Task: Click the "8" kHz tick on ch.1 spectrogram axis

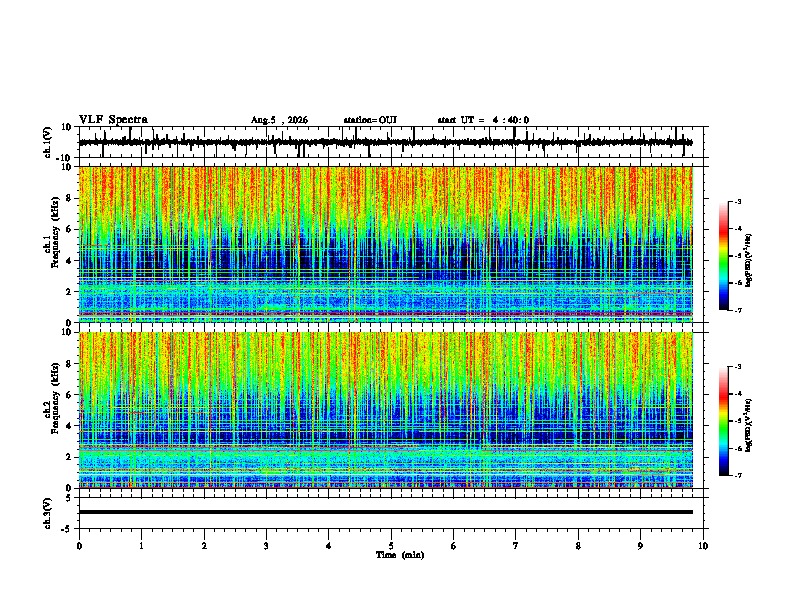Action: tap(70, 198)
